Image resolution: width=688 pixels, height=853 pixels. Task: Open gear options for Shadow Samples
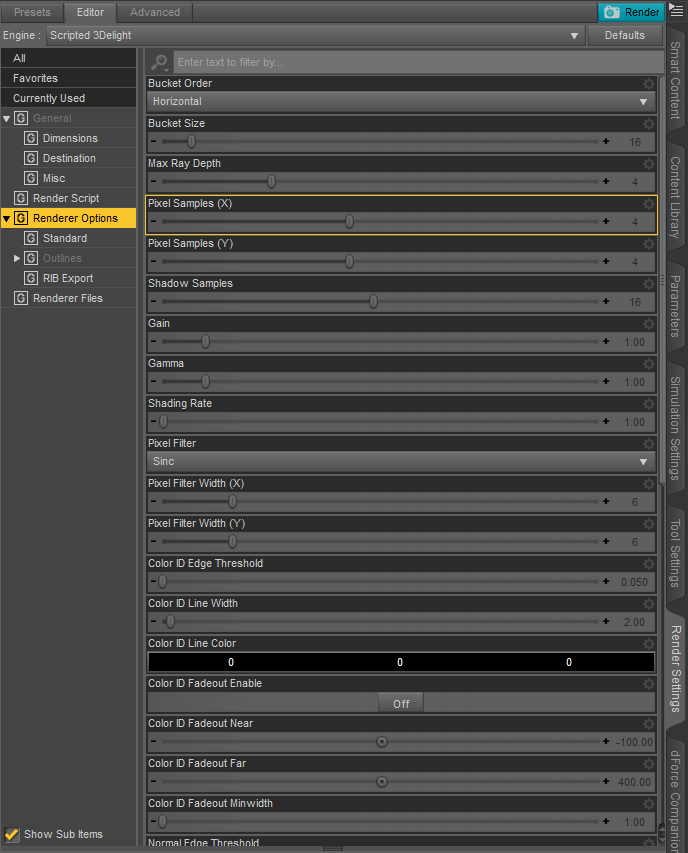[648, 284]
